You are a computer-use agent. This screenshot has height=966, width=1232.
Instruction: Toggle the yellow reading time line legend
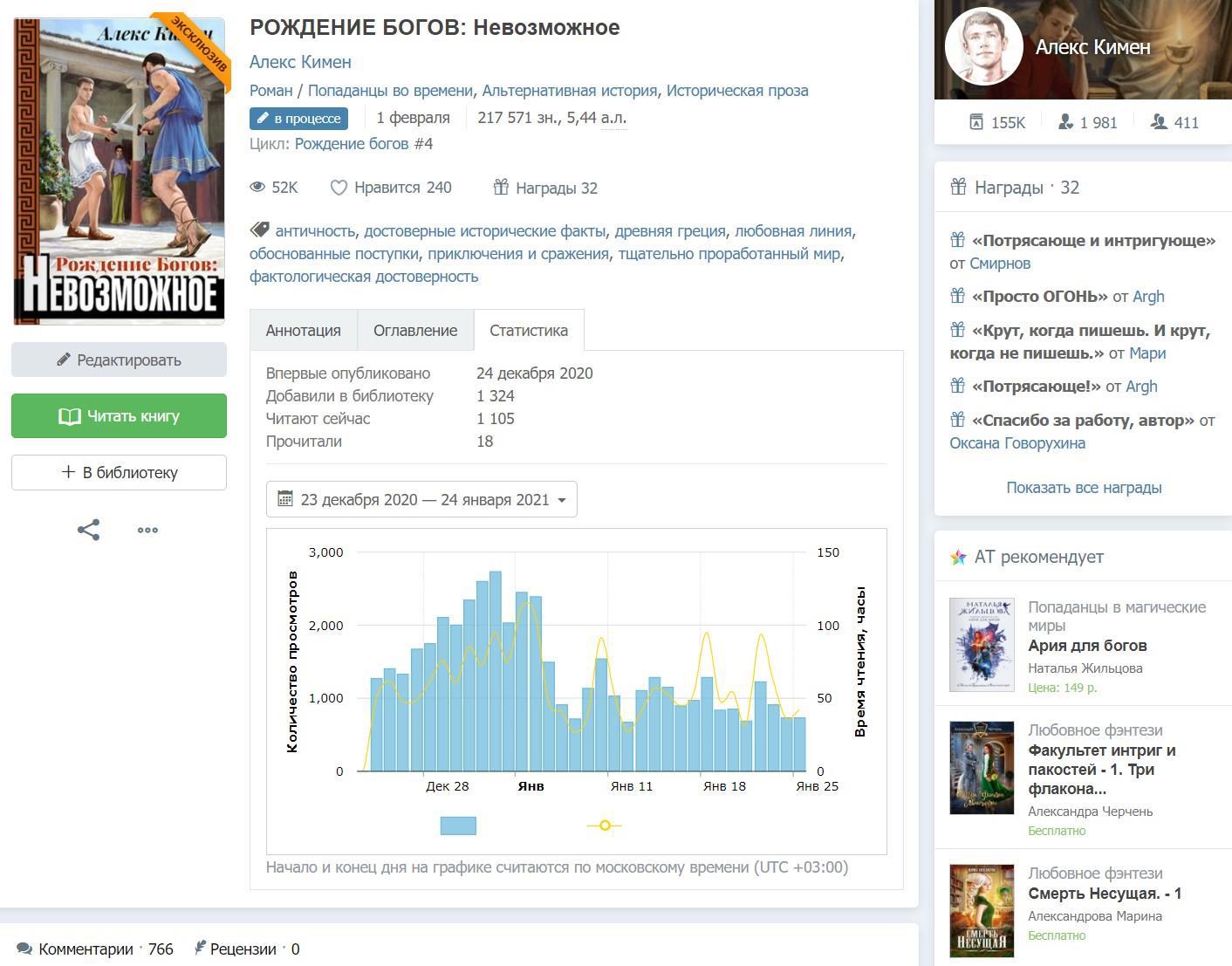[x=604, y=826]
